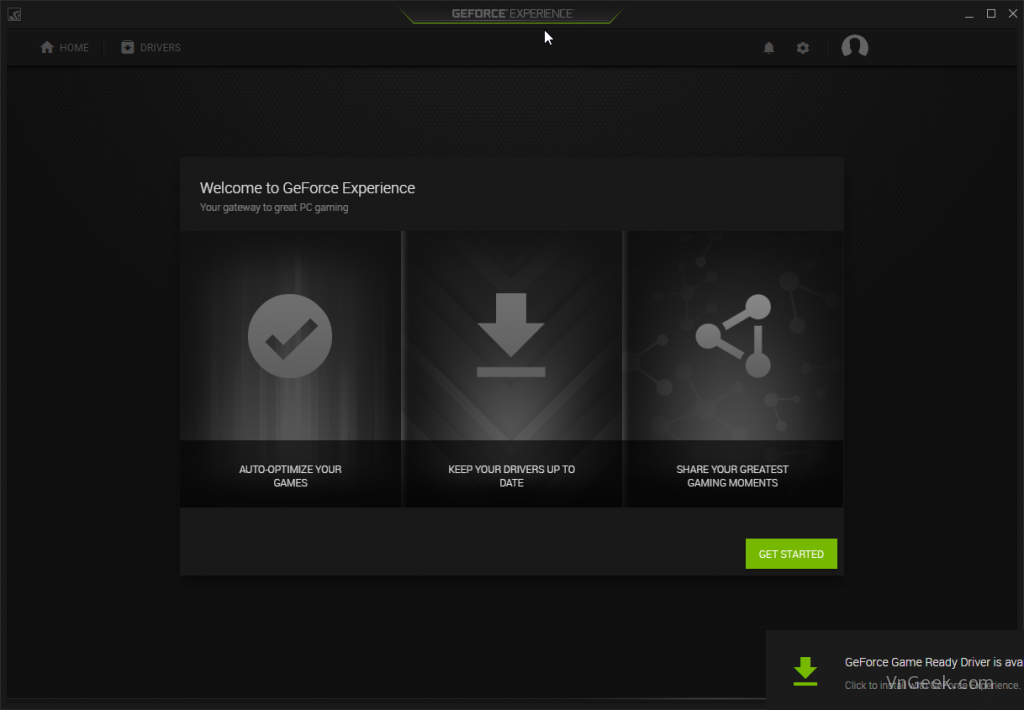
Task: Select 'Keep Your Drivers Up To Date' caption
Action: [x=511, y=476]
